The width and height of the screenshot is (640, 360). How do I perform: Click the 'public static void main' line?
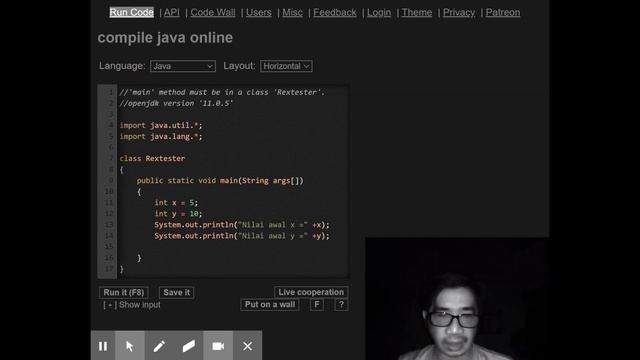220,180
